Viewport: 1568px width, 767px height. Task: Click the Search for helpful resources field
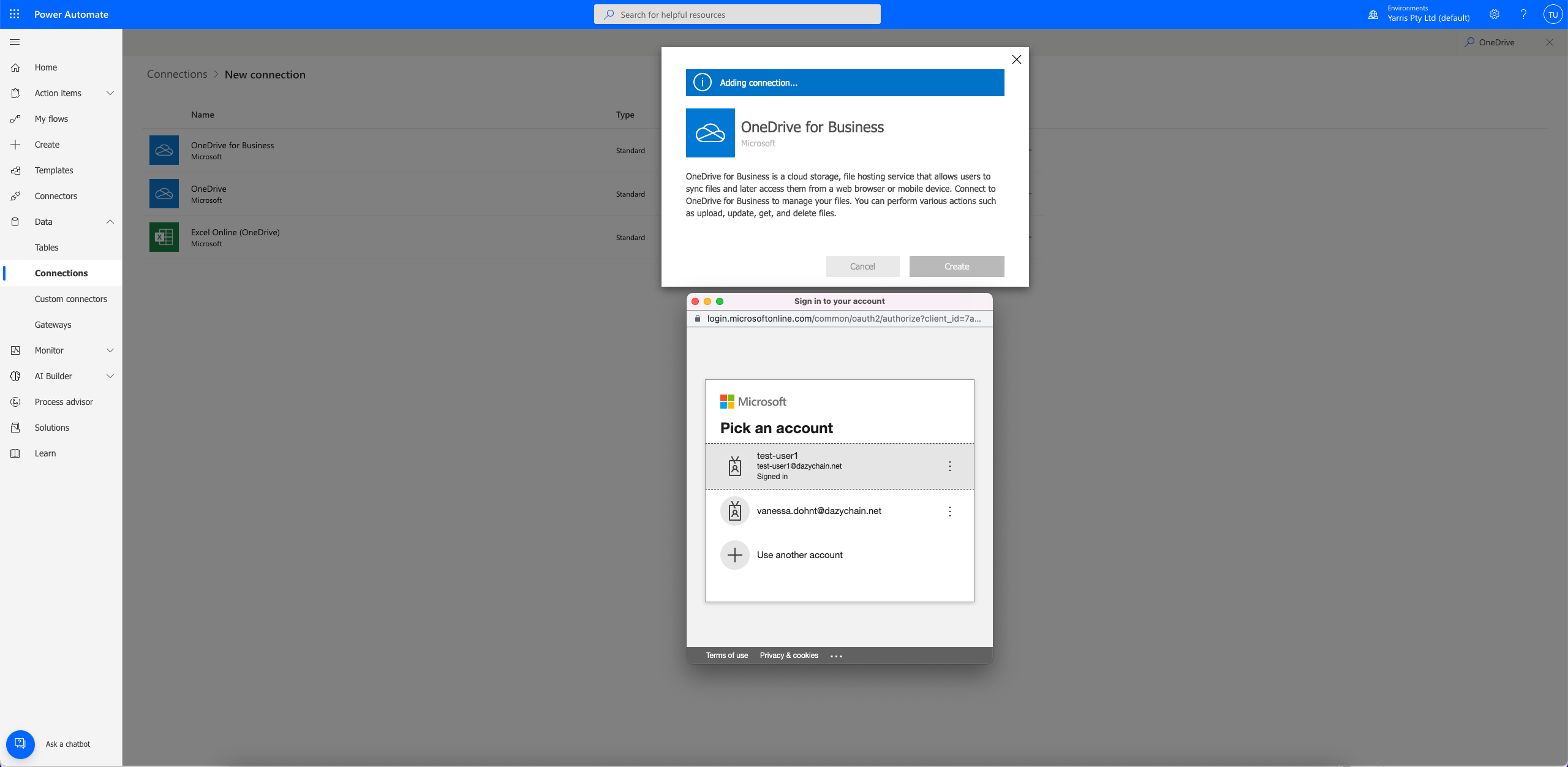pyautogui.click(x=737, y=14)
